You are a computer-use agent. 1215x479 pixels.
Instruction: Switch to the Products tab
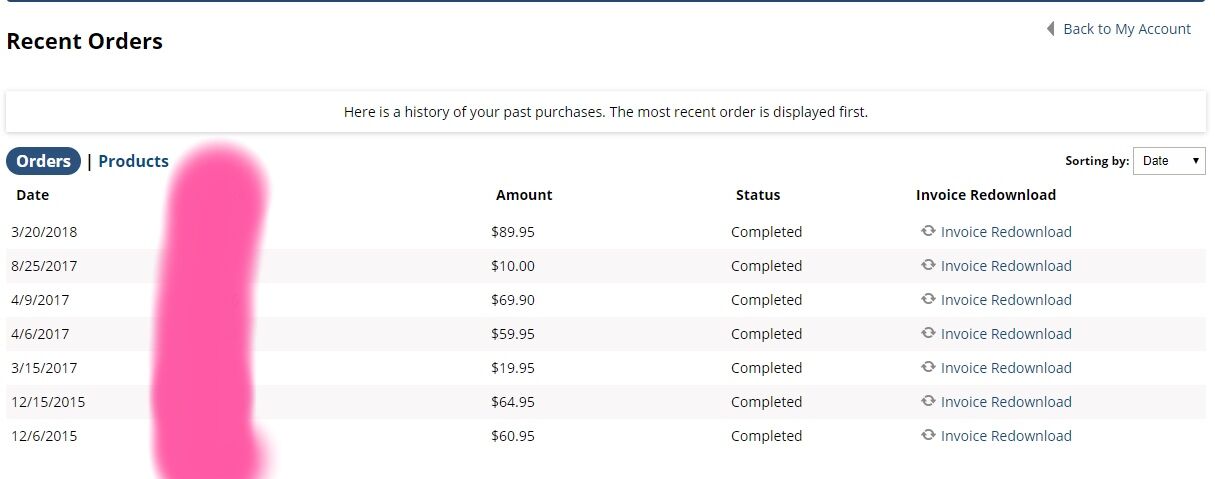[x=133, y=161]
